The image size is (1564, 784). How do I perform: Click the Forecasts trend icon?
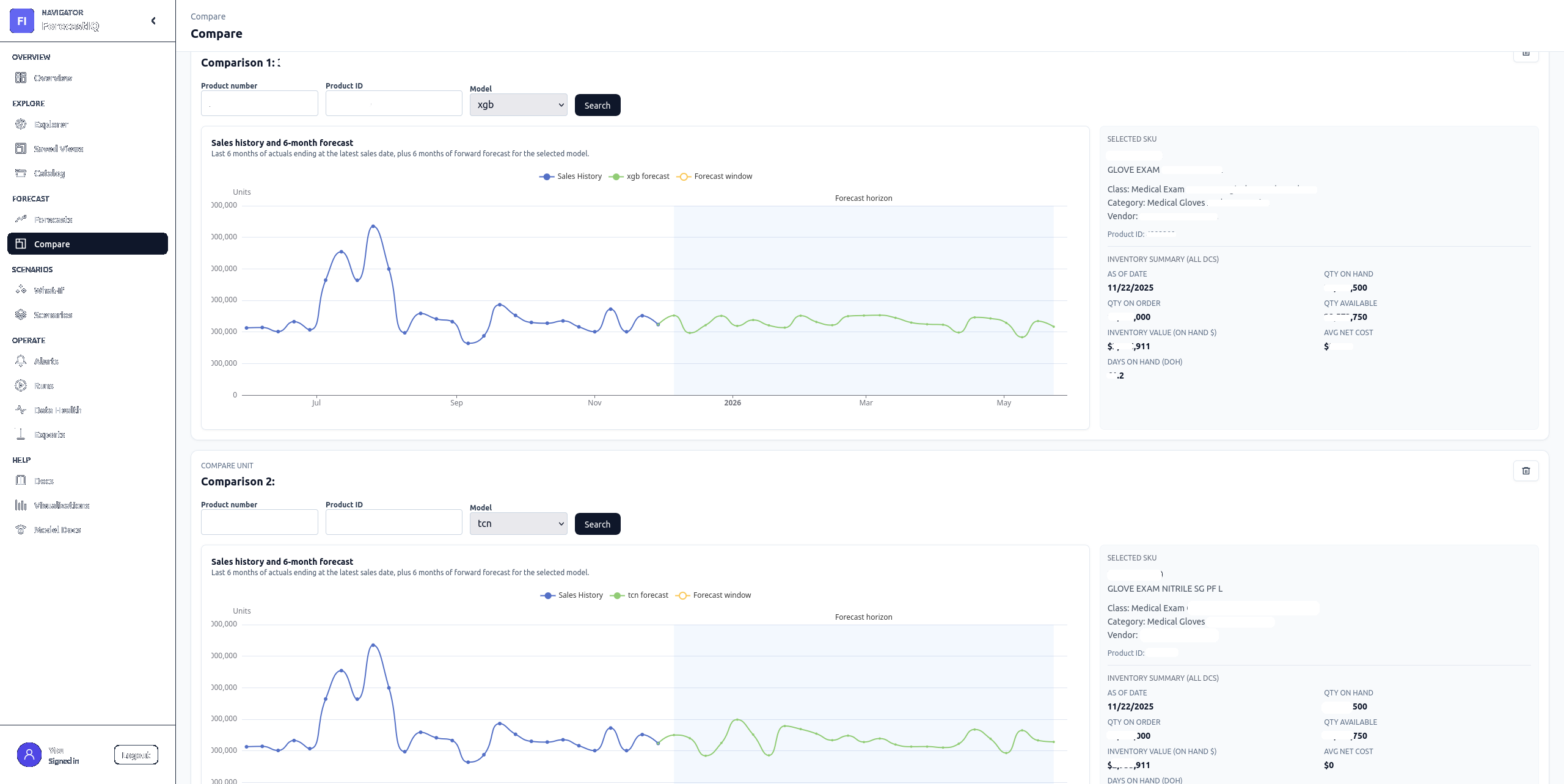(21, 219)
